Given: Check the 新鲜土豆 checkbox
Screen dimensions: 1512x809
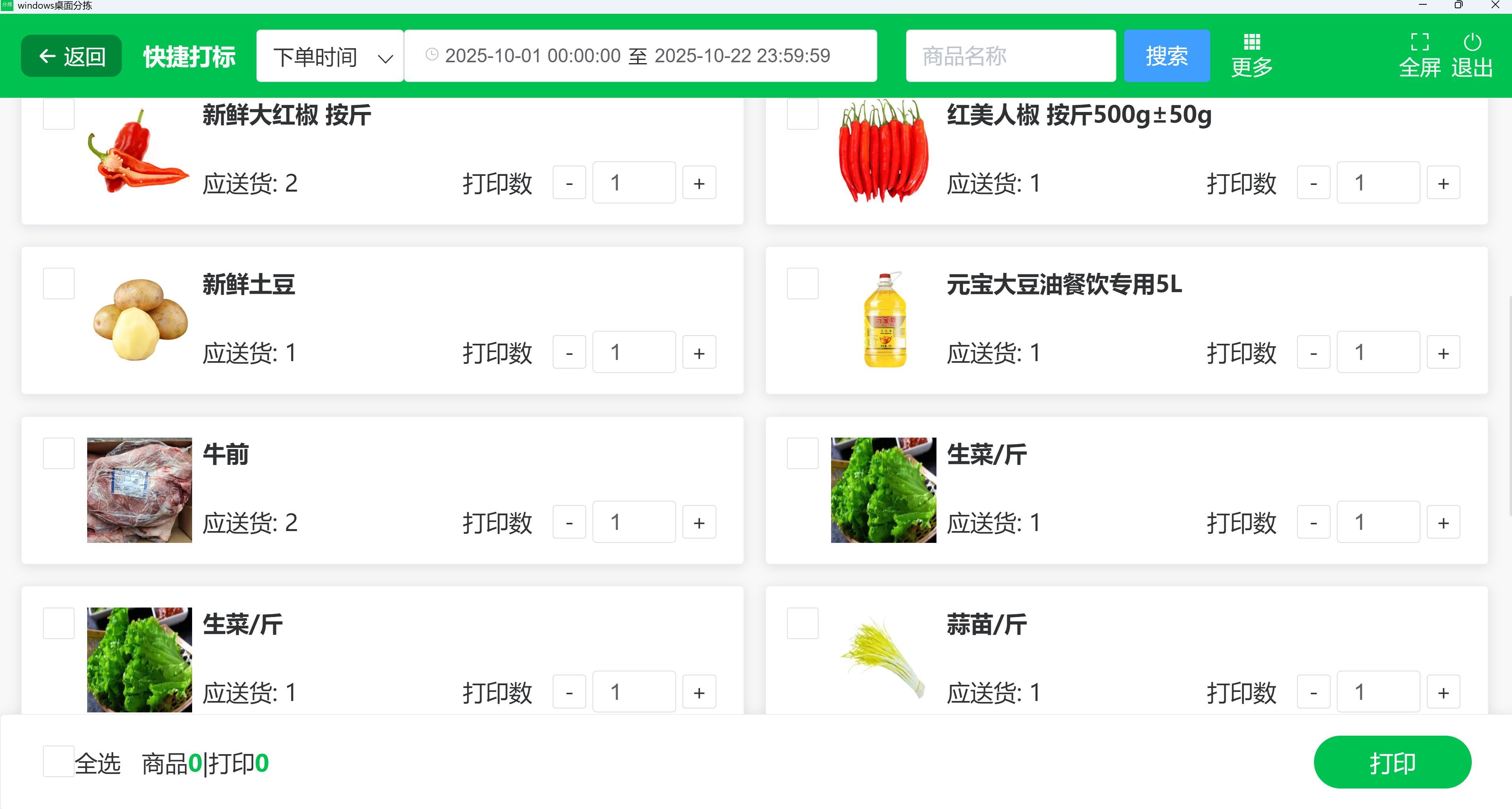Looking at the screenshot, I should pyautogui.click(x=59, y=284).
